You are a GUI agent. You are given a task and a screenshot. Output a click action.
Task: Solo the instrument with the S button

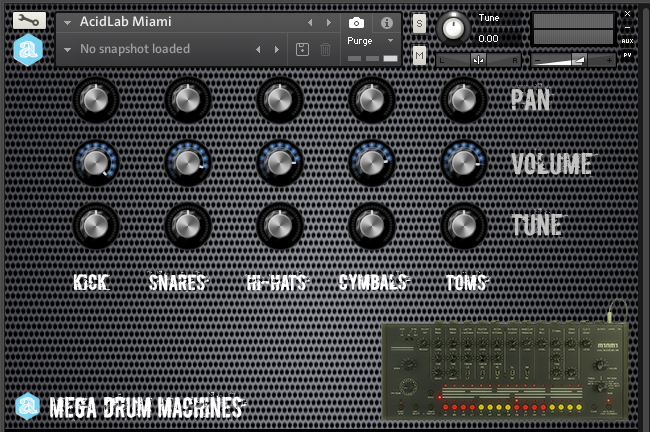[x=419, y=24]
